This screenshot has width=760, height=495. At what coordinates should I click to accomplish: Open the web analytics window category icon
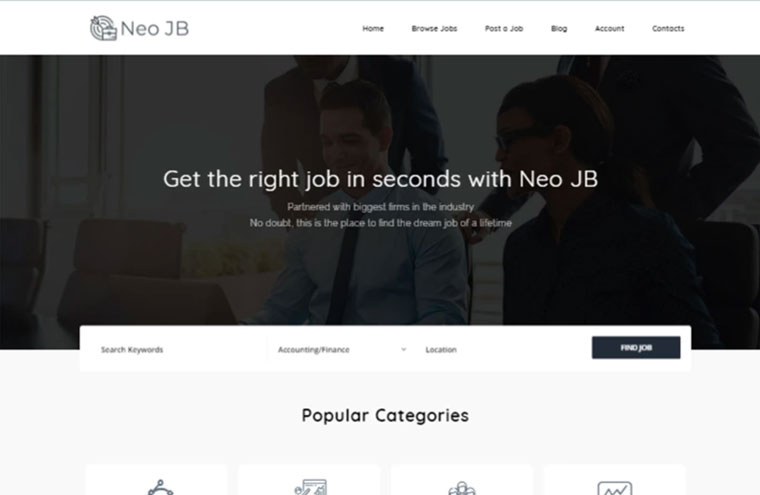311,487
